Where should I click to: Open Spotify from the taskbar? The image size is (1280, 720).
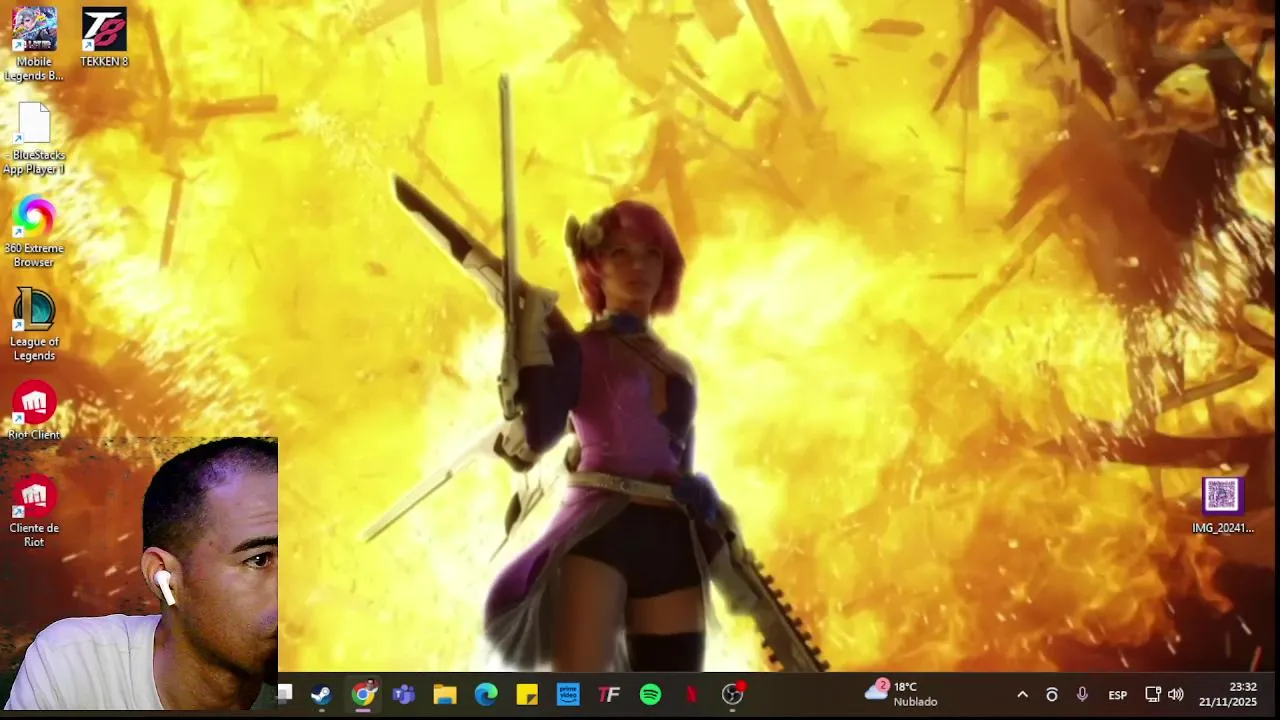[x=650, y=694]
